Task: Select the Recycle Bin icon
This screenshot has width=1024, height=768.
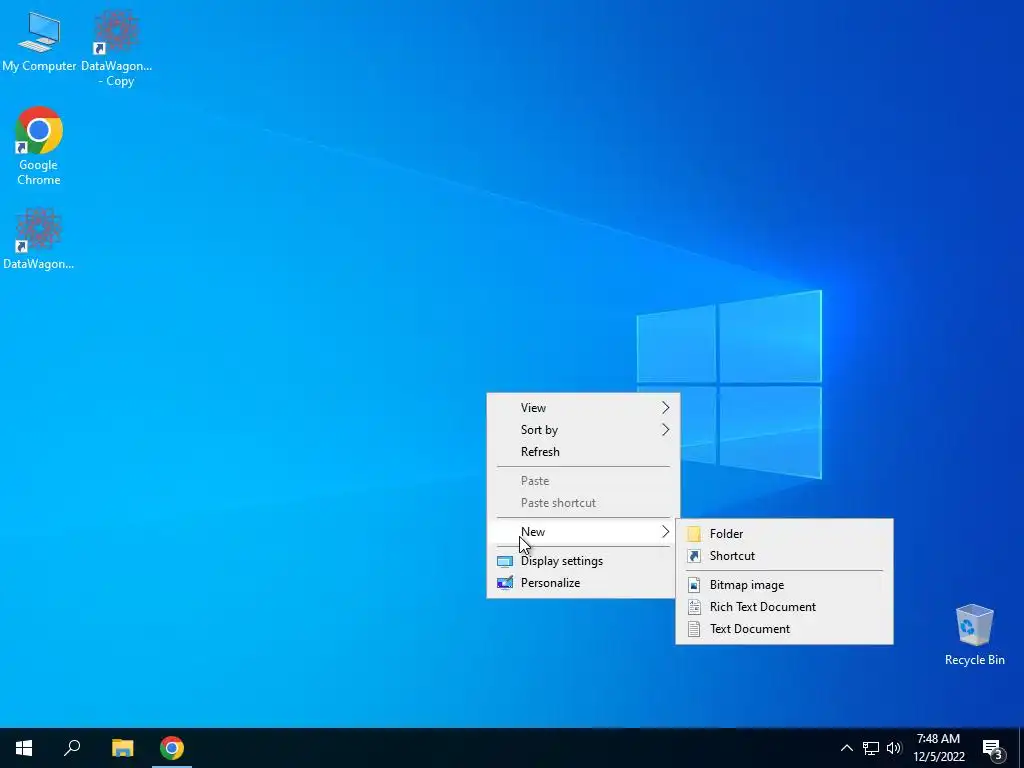Action: coord(974,633)
